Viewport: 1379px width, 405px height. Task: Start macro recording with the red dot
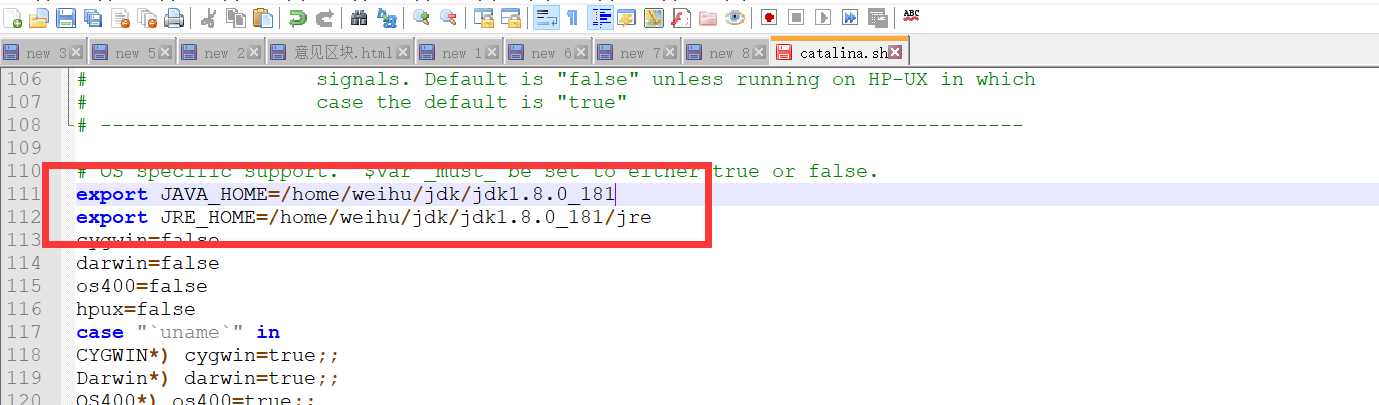click(769, 18)
